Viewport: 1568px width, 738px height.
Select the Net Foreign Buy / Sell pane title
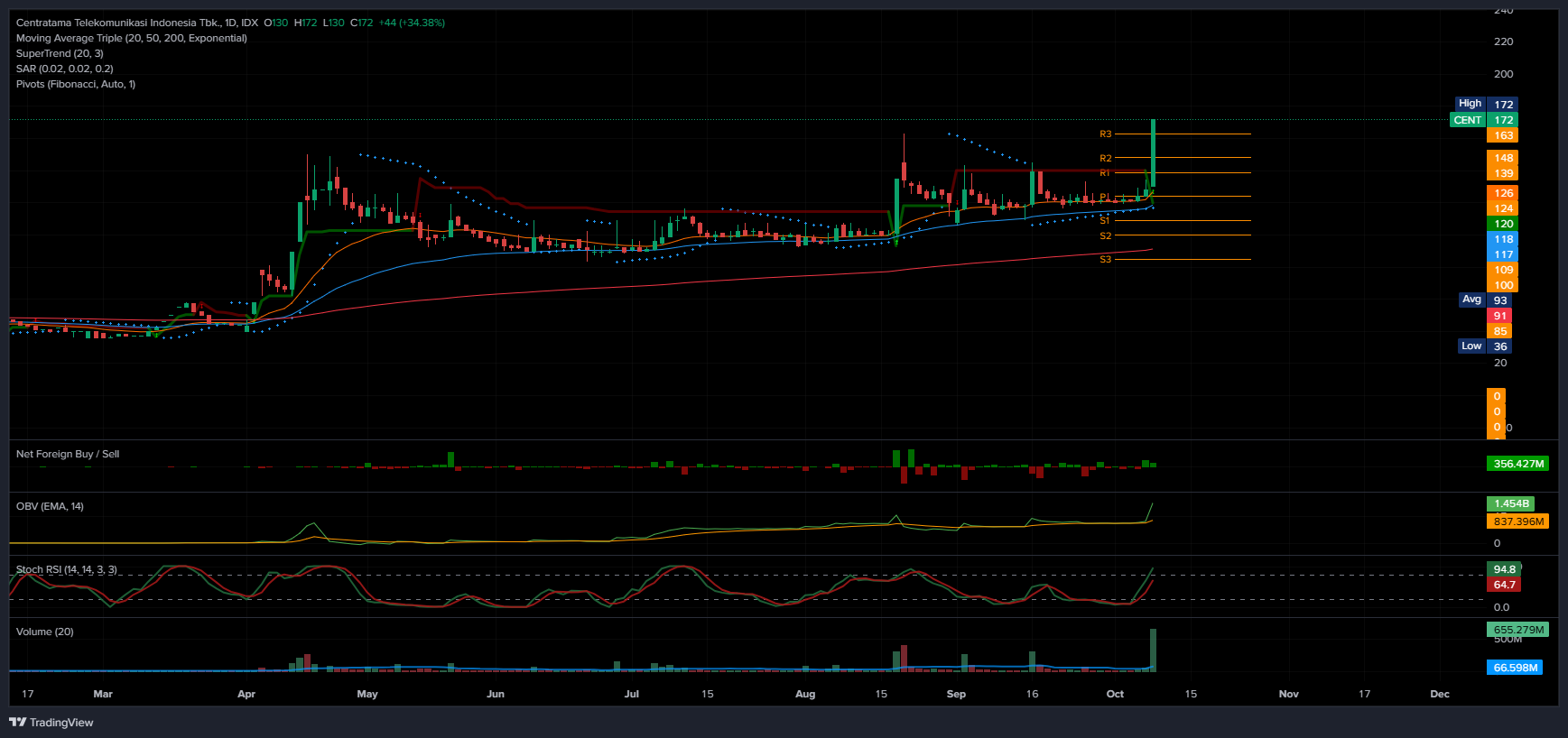pyautogui.click(x=68, y=454)
